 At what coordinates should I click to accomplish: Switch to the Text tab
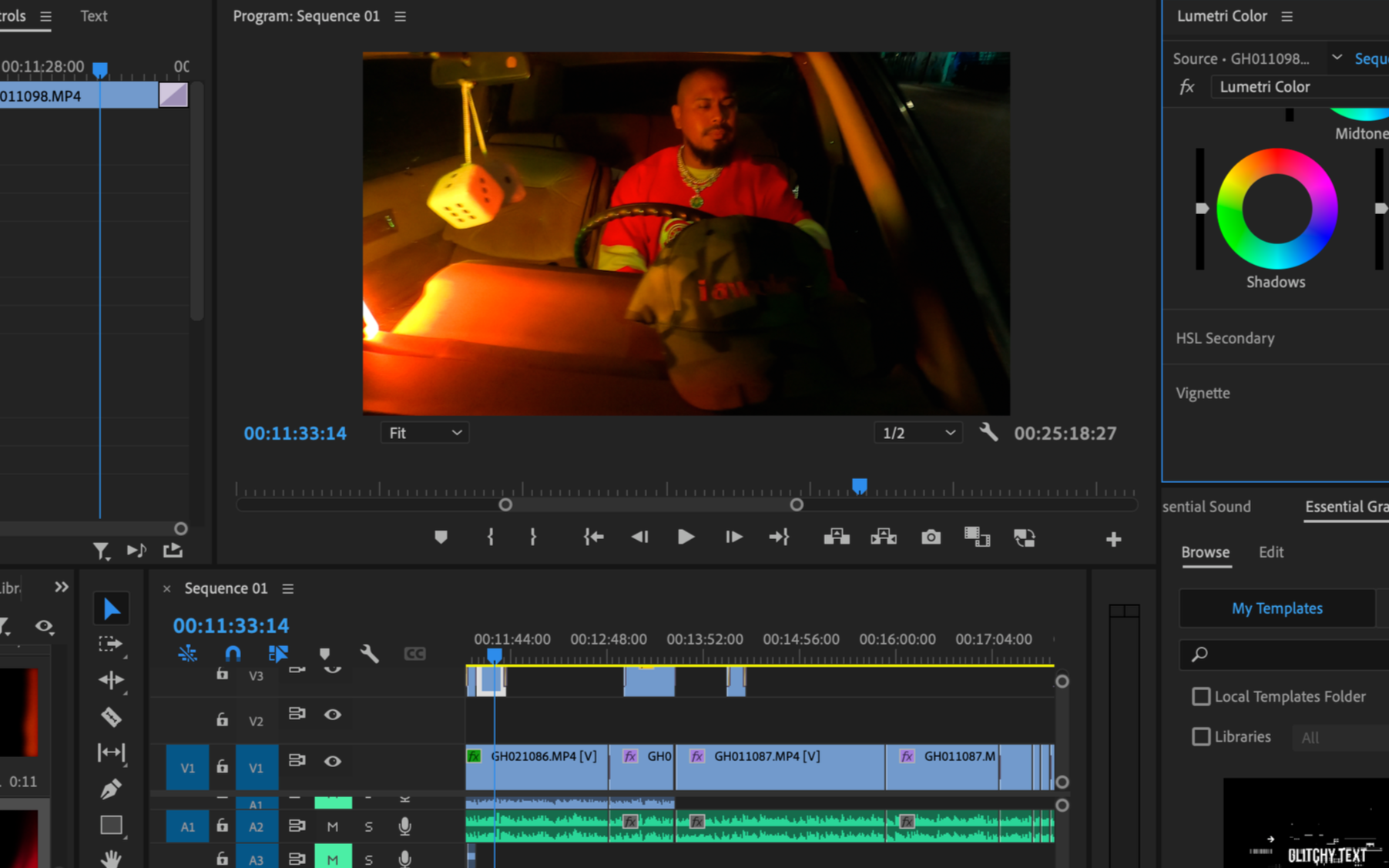pyautogui.click(x=94, y=16)
